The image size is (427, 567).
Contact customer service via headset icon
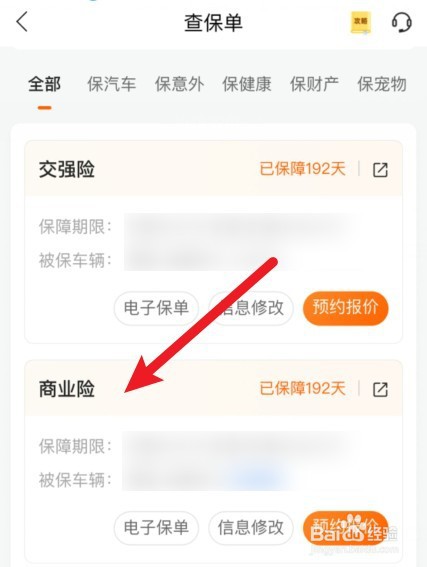coord(402,22)
